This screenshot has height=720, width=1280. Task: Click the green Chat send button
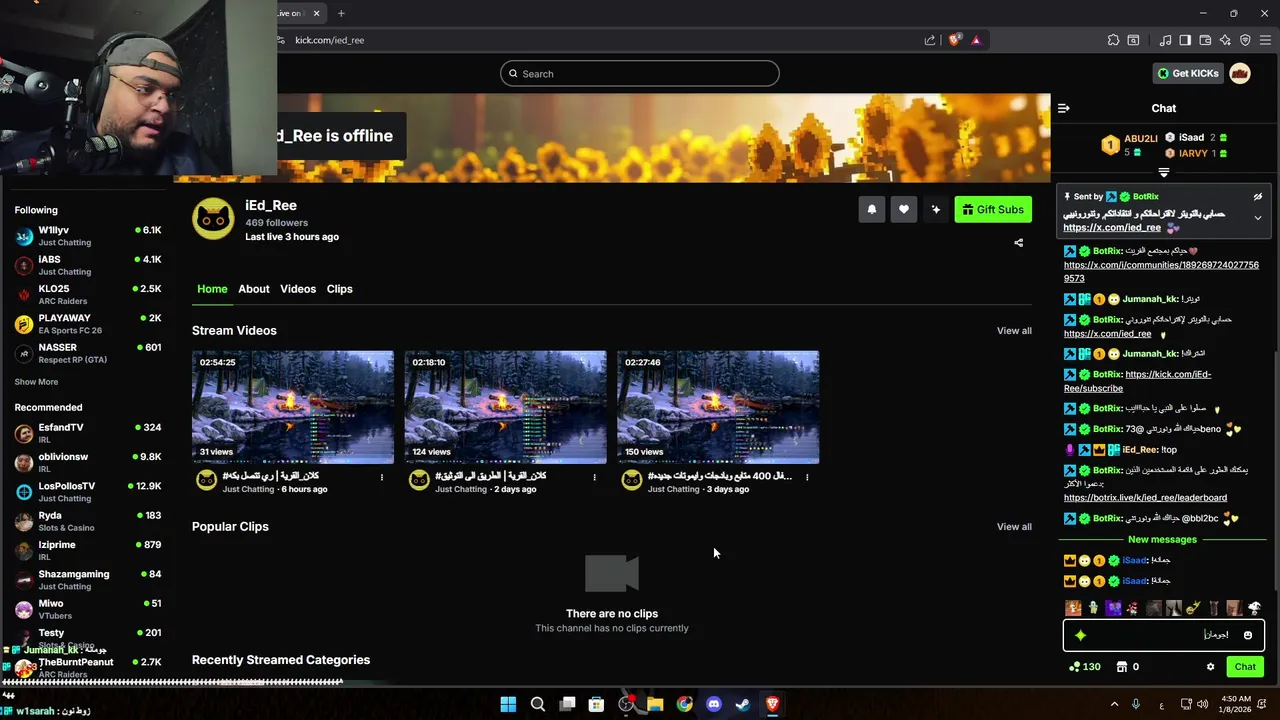(x=1245, y=667)
